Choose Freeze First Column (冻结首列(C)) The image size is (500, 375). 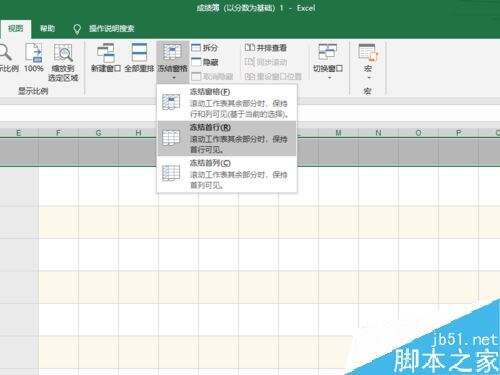click(227, 174)
